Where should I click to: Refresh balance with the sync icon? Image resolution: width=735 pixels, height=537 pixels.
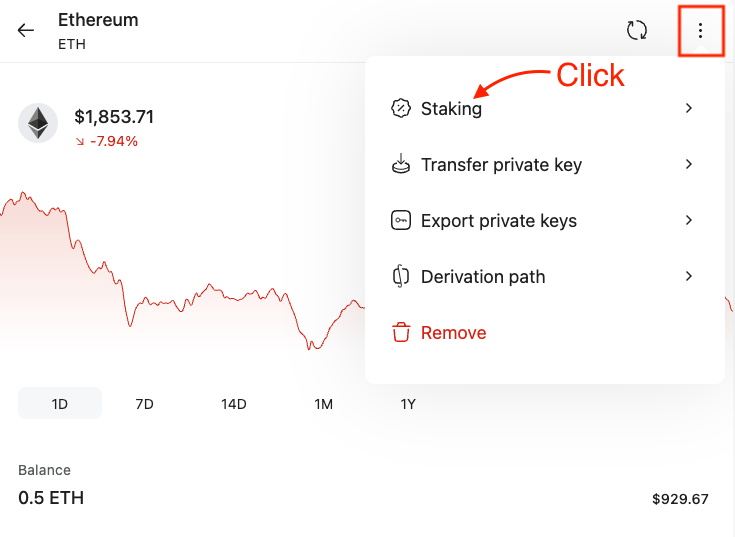[x=637, y=30]
